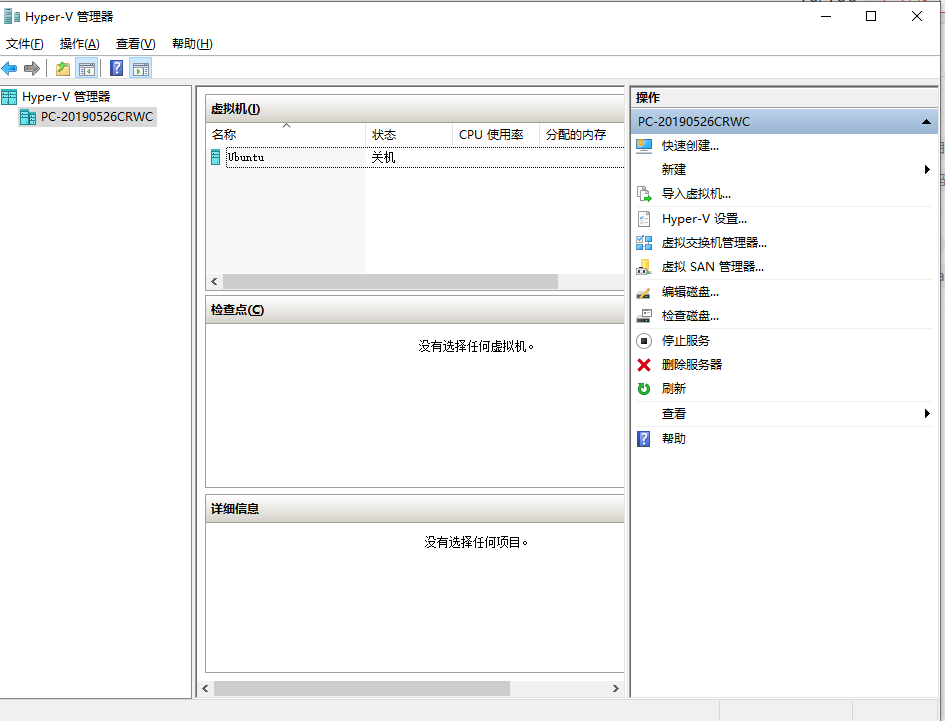Screen dimensions: 945x721
Task: Sort by the 名称 column header
Action: [x=286, y=134]
